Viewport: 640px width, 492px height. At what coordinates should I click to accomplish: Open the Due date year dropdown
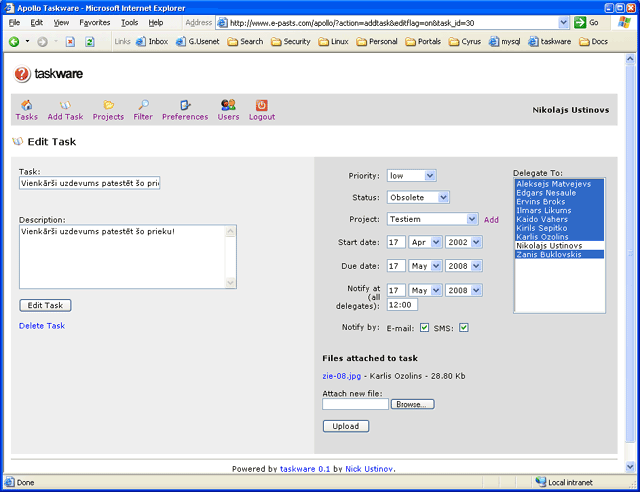(x=464, y=266)
